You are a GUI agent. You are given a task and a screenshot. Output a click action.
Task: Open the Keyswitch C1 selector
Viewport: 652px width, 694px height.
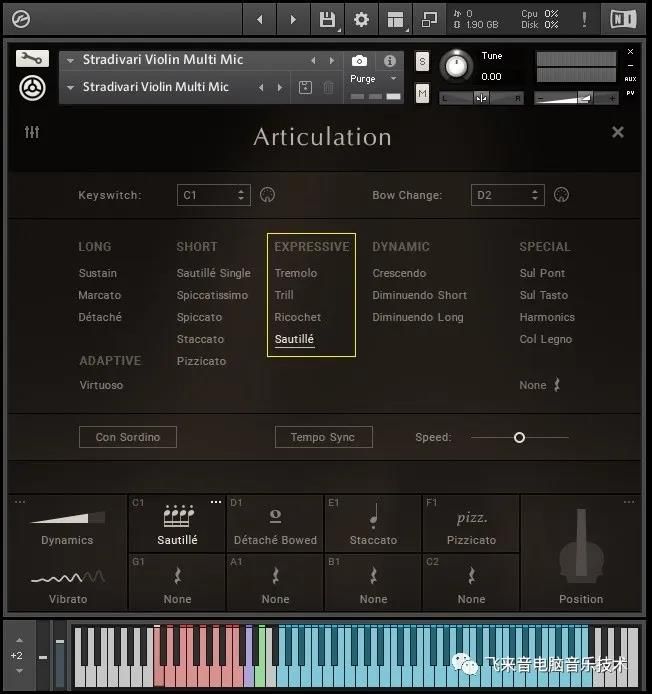[214, 195]
